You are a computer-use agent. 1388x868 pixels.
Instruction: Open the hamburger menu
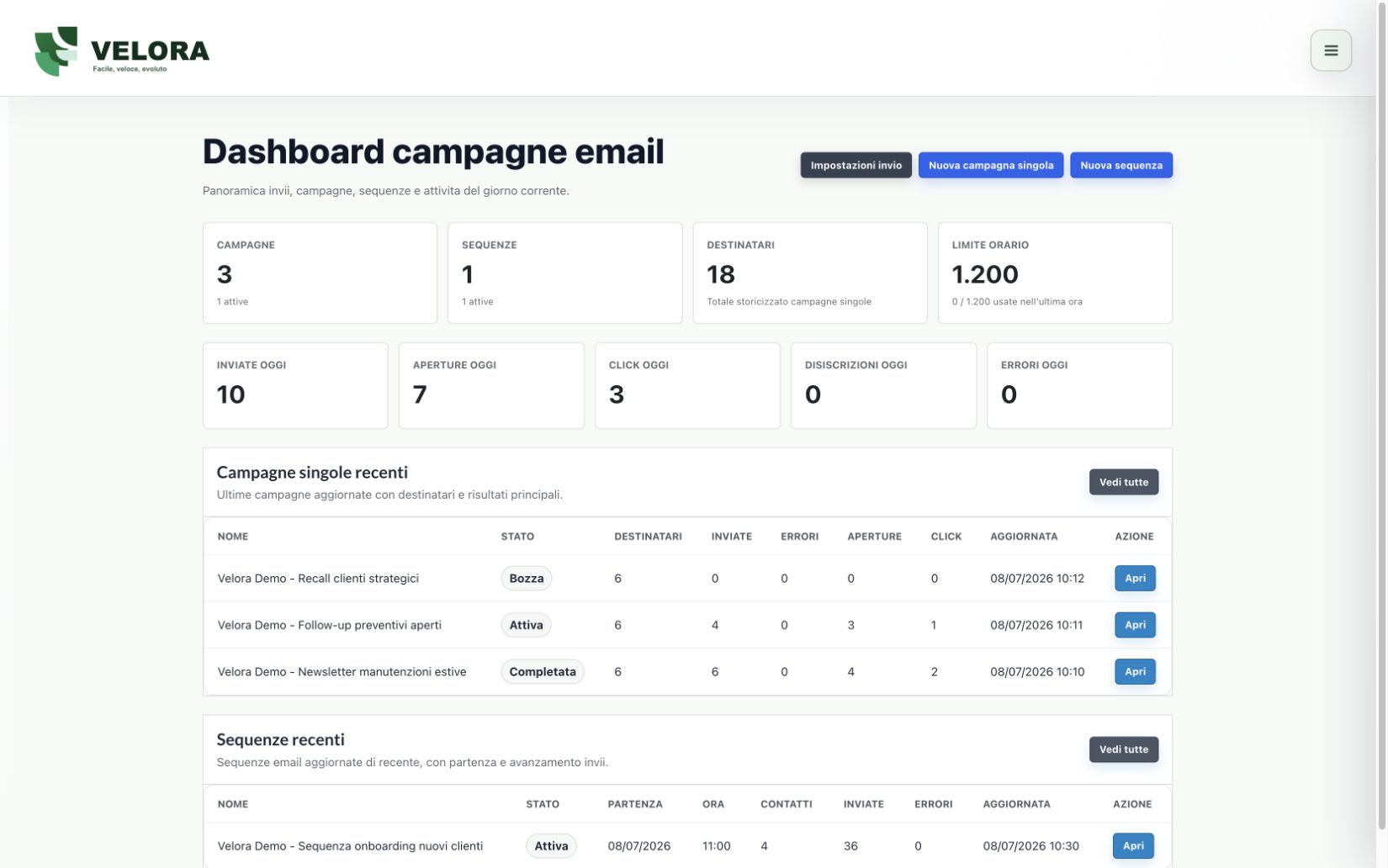(x=1331, y=50)
